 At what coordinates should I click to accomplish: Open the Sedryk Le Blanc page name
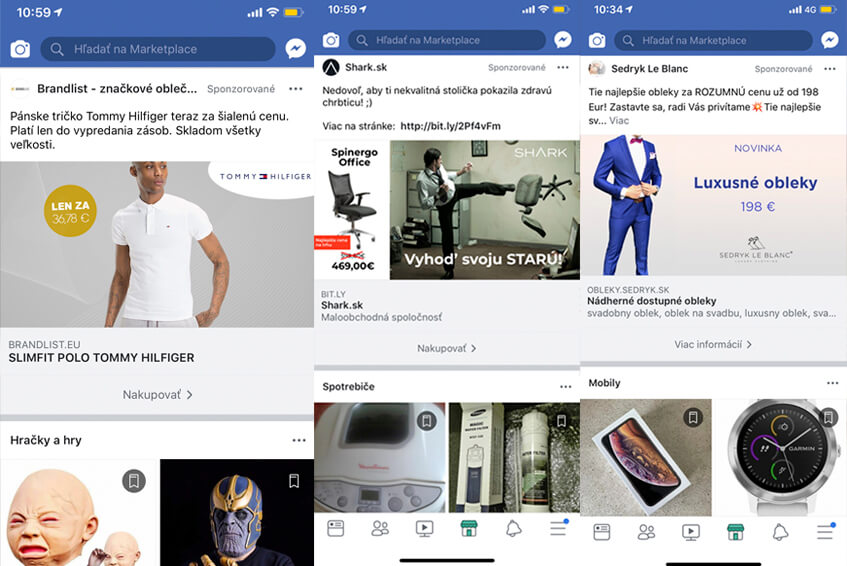(x=649, y=69)
